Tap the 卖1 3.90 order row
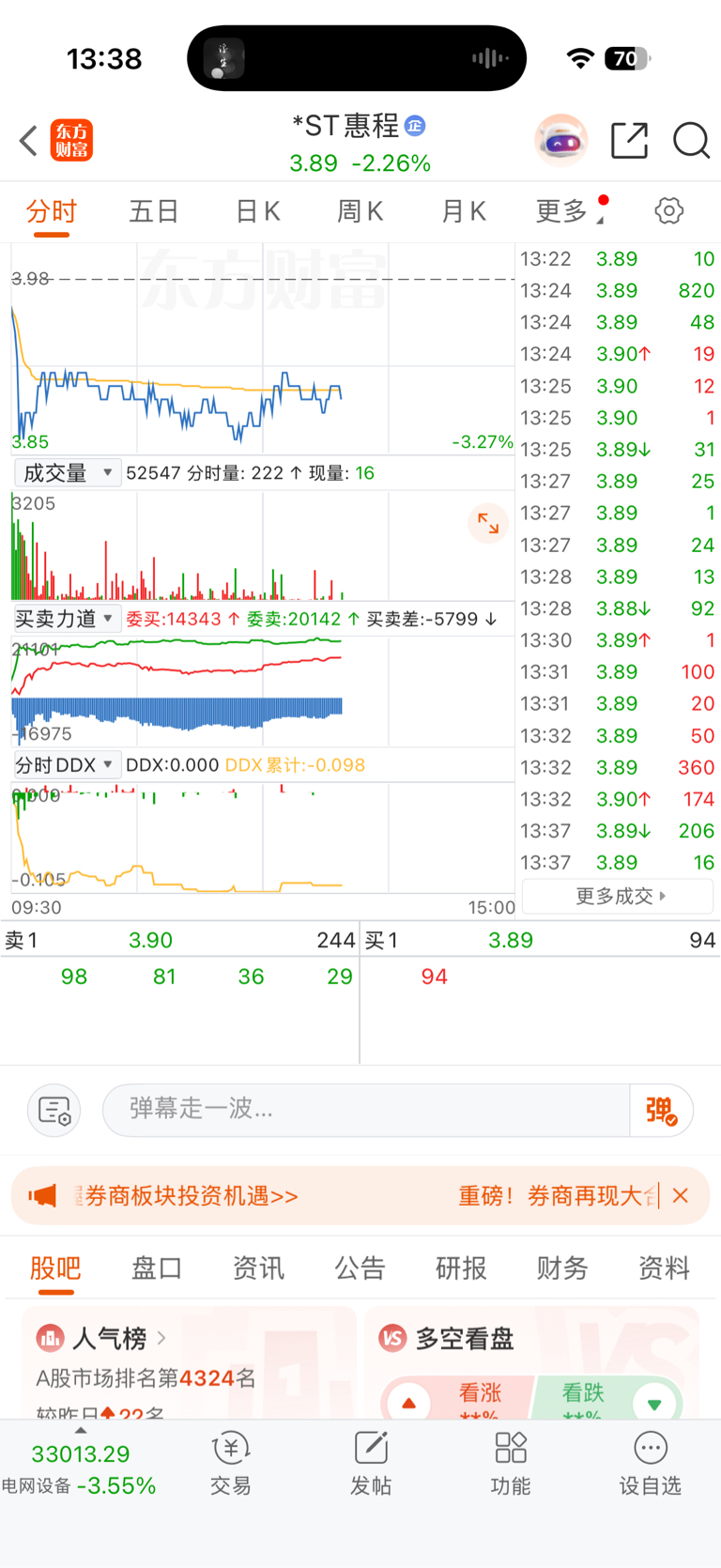 click(x=179, y=940)
